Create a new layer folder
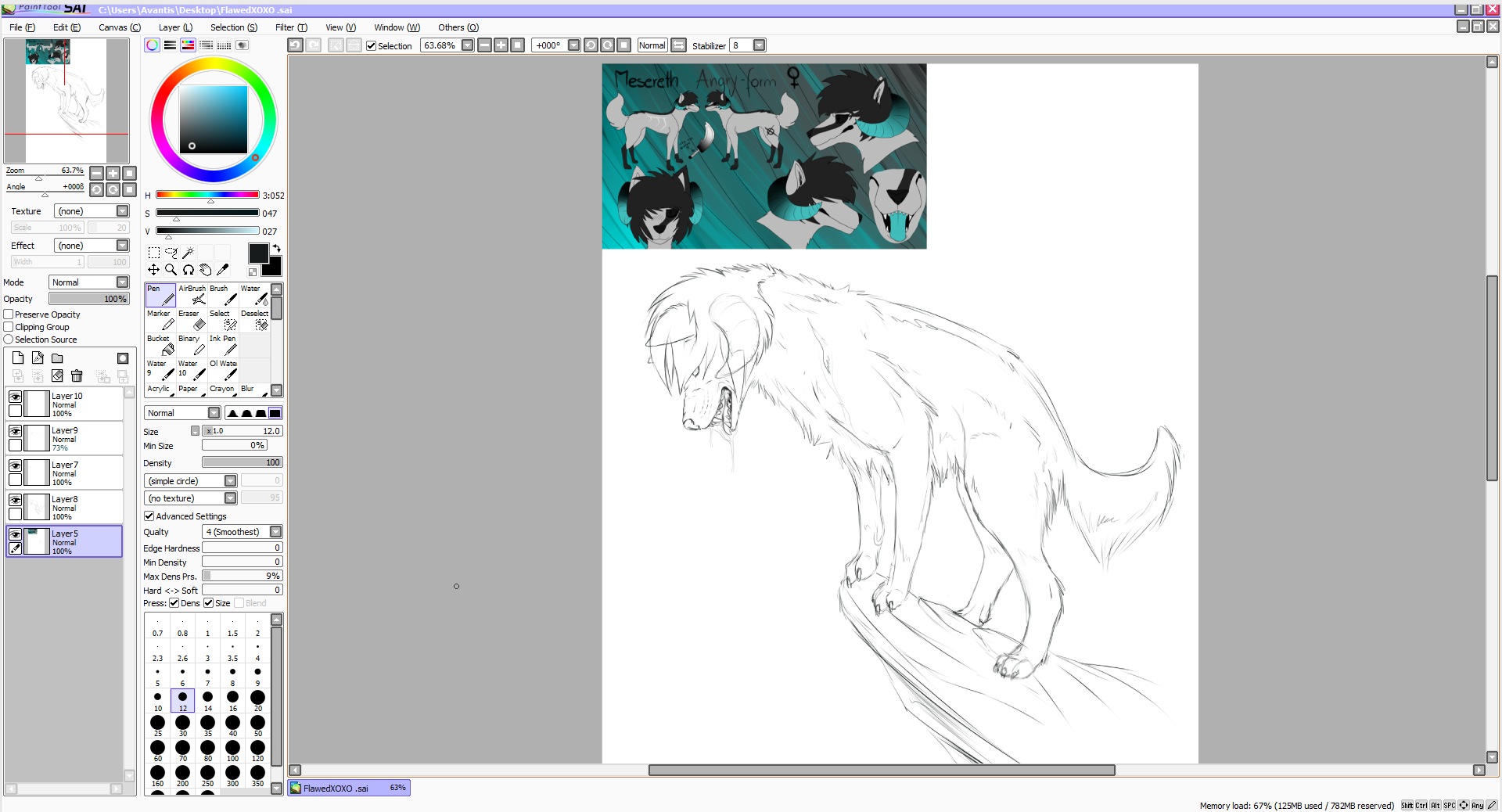 pos(57,358)
